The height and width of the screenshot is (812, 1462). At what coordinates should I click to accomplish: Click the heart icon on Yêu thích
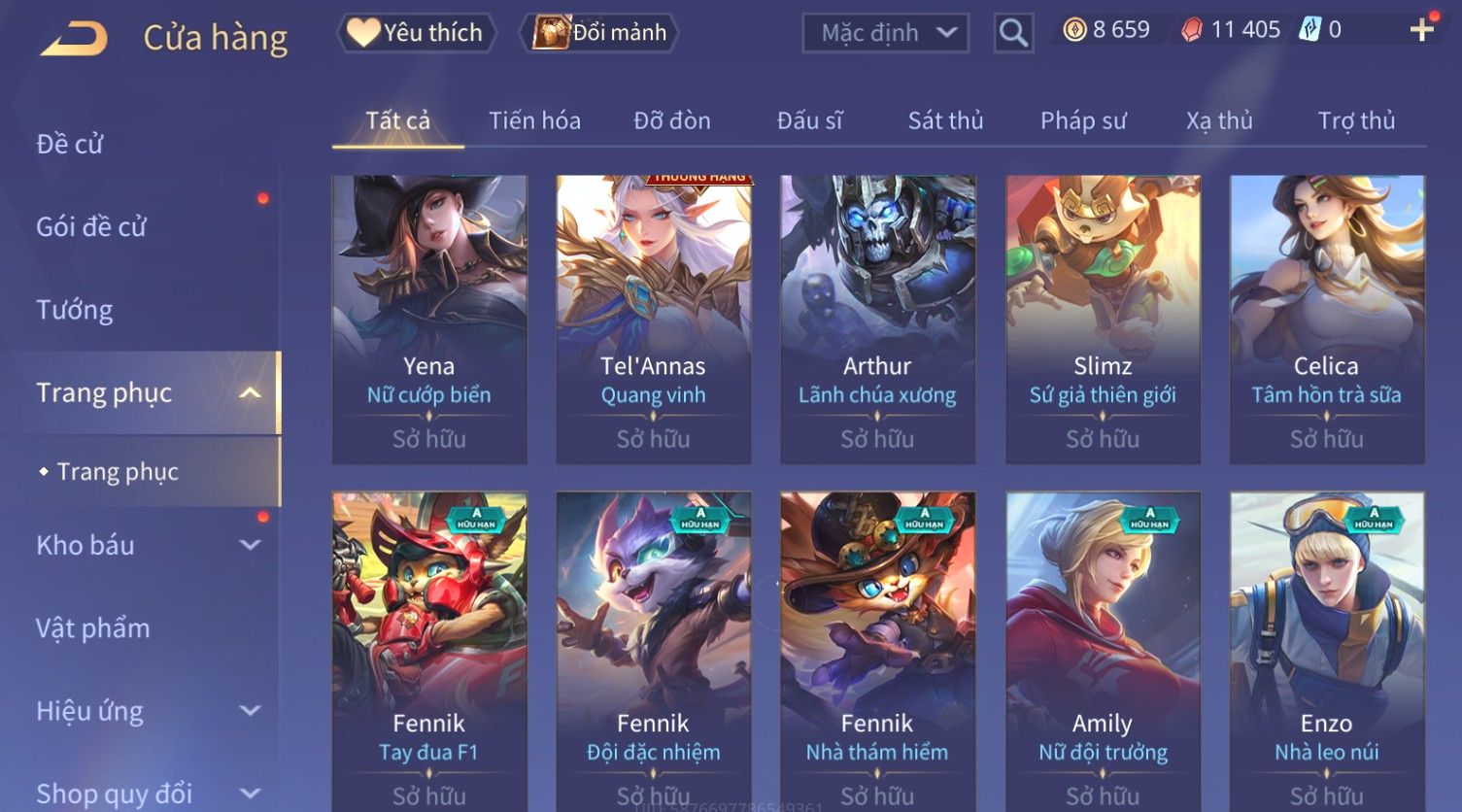click(x=363, y=33)
